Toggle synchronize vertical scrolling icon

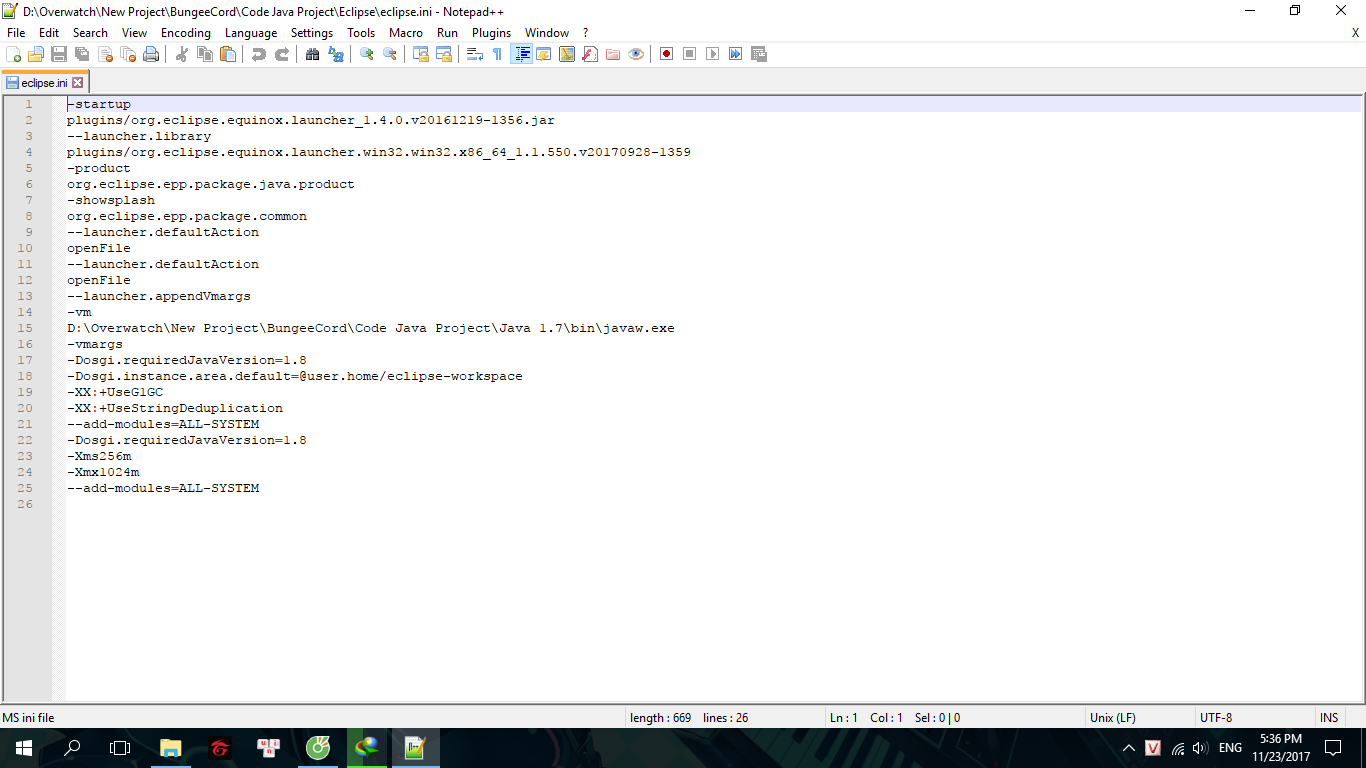click(x=421, y=54)
